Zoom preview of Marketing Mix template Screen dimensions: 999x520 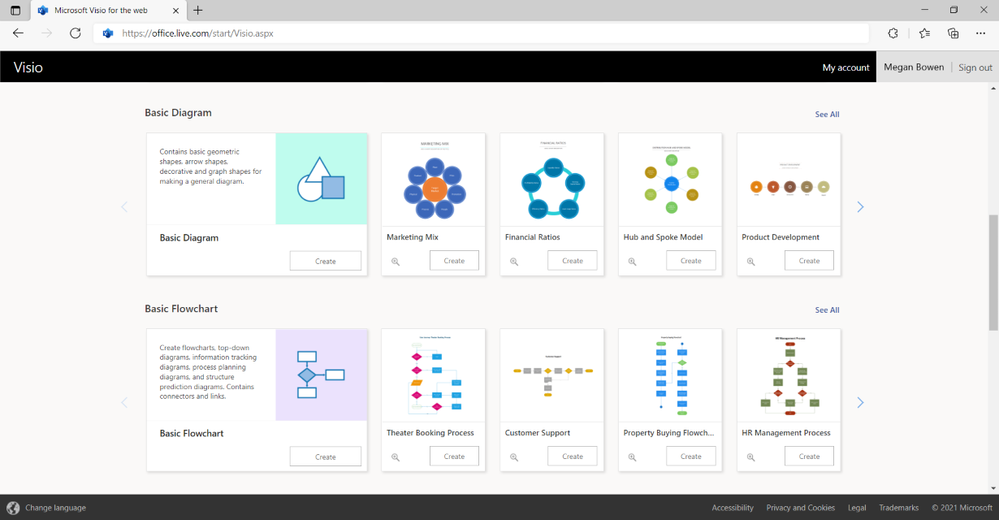coord(396,261)
